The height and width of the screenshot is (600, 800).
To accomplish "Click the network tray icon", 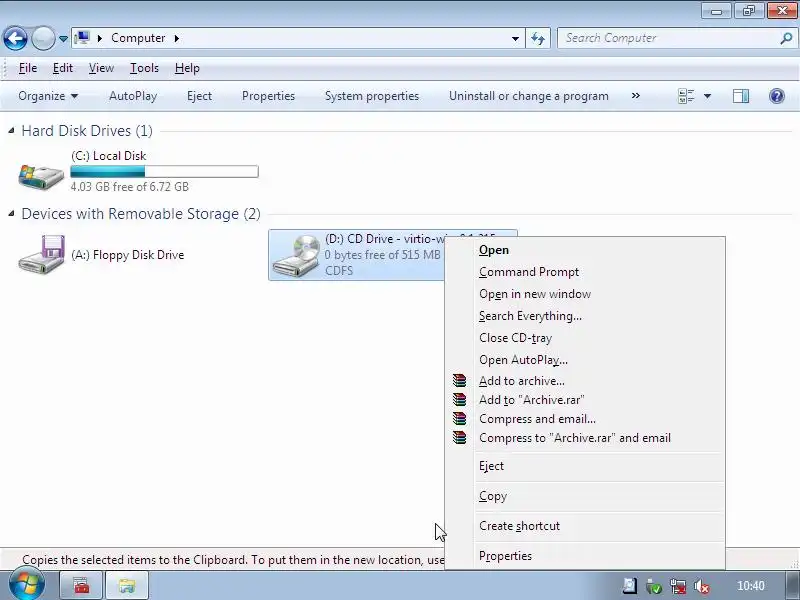I will pos(678,586).
